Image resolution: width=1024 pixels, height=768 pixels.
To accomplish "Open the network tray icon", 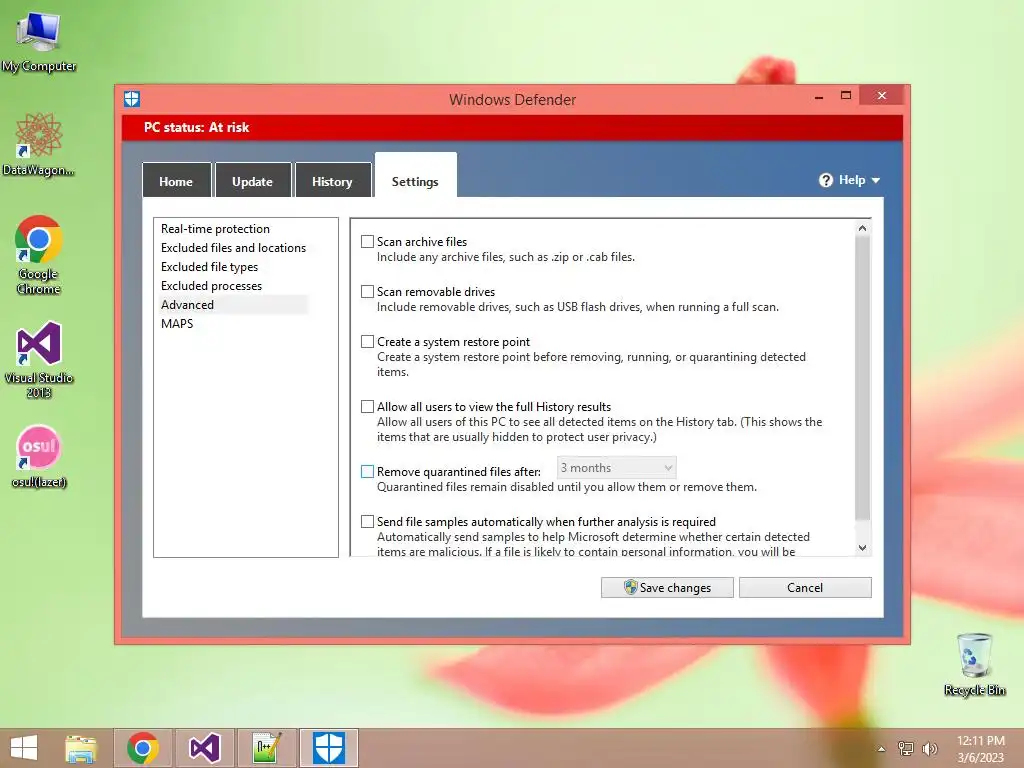I will 906,748.
